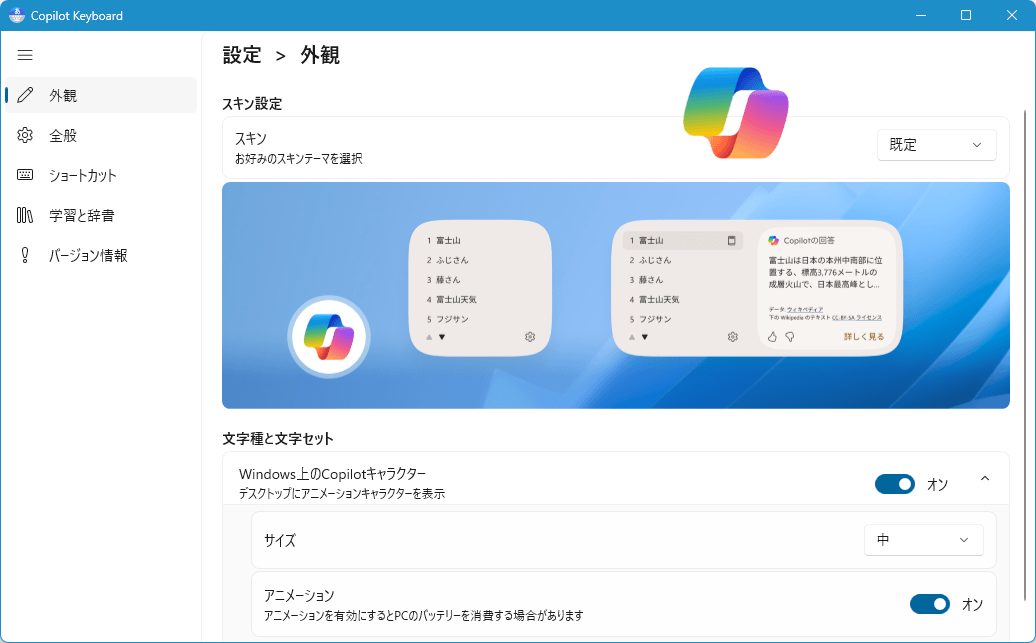Click the lightbulb icon beside バージョン情報

(26, 255)
